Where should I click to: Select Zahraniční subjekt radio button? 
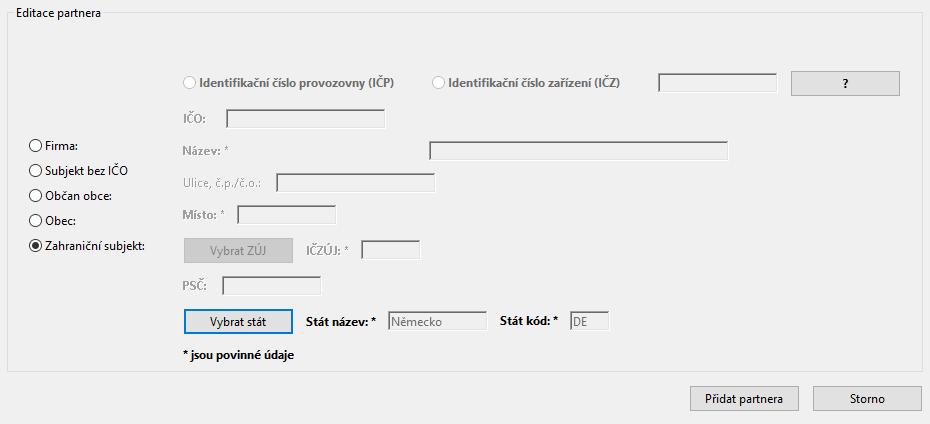[36, 246]
